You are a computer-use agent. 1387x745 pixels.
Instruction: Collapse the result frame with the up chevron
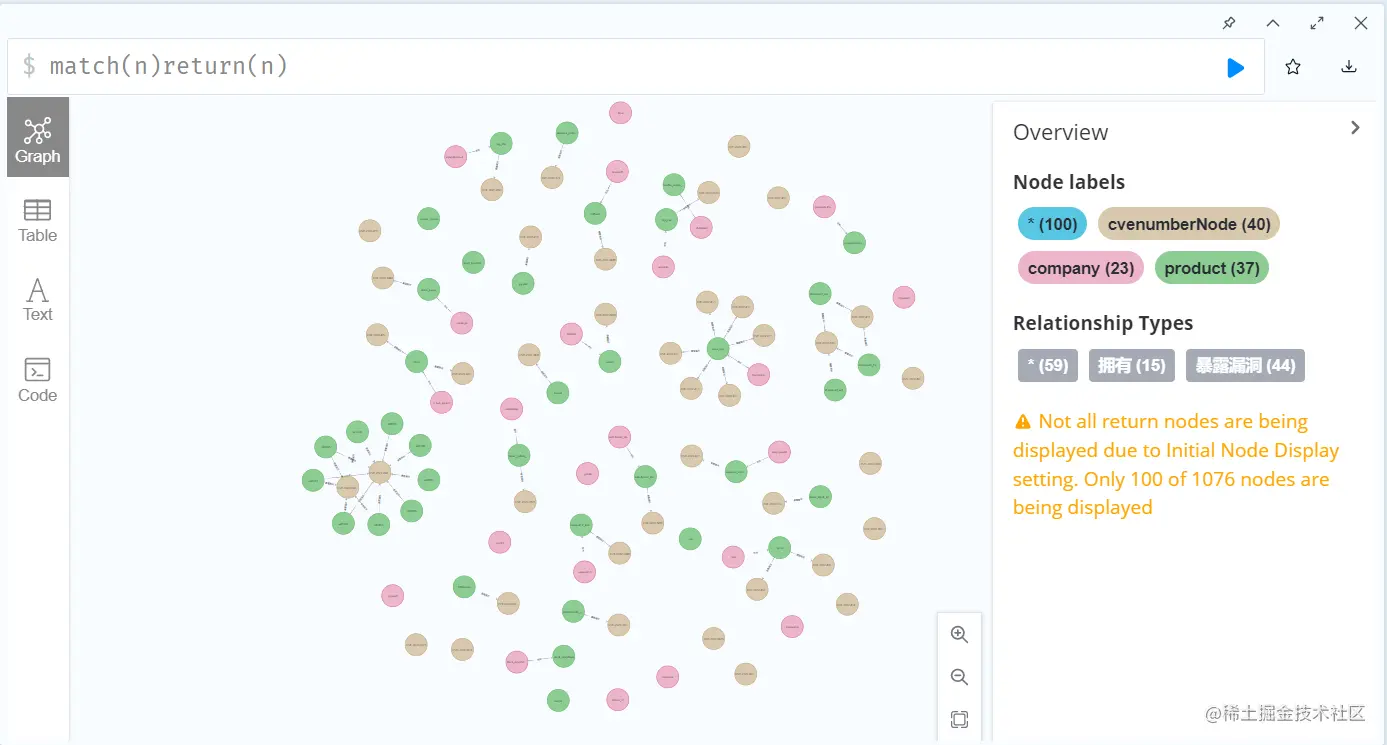click(1273, 23)
